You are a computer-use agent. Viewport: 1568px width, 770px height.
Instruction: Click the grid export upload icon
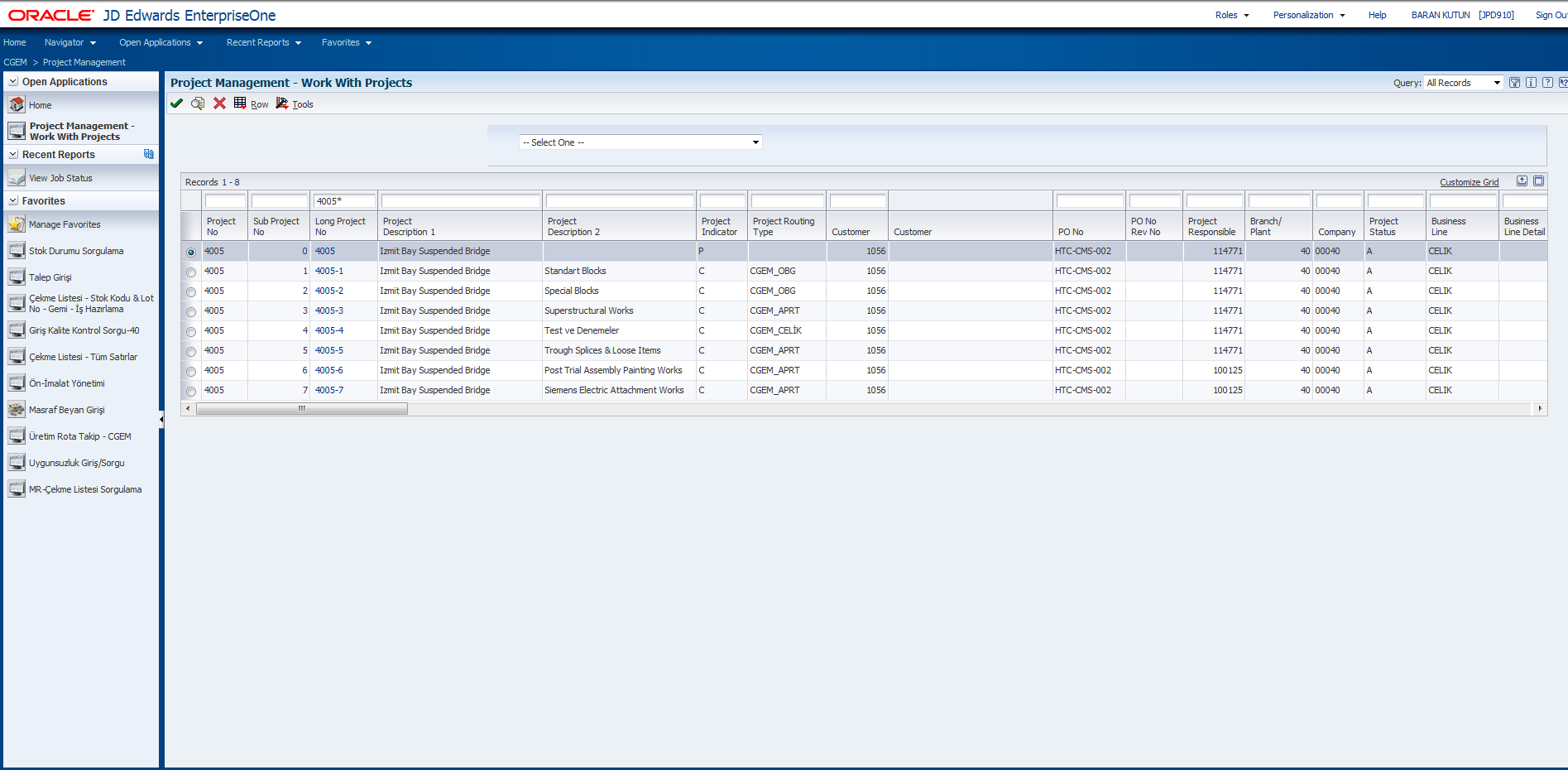pyautogui.click(x=1522, y=181)
